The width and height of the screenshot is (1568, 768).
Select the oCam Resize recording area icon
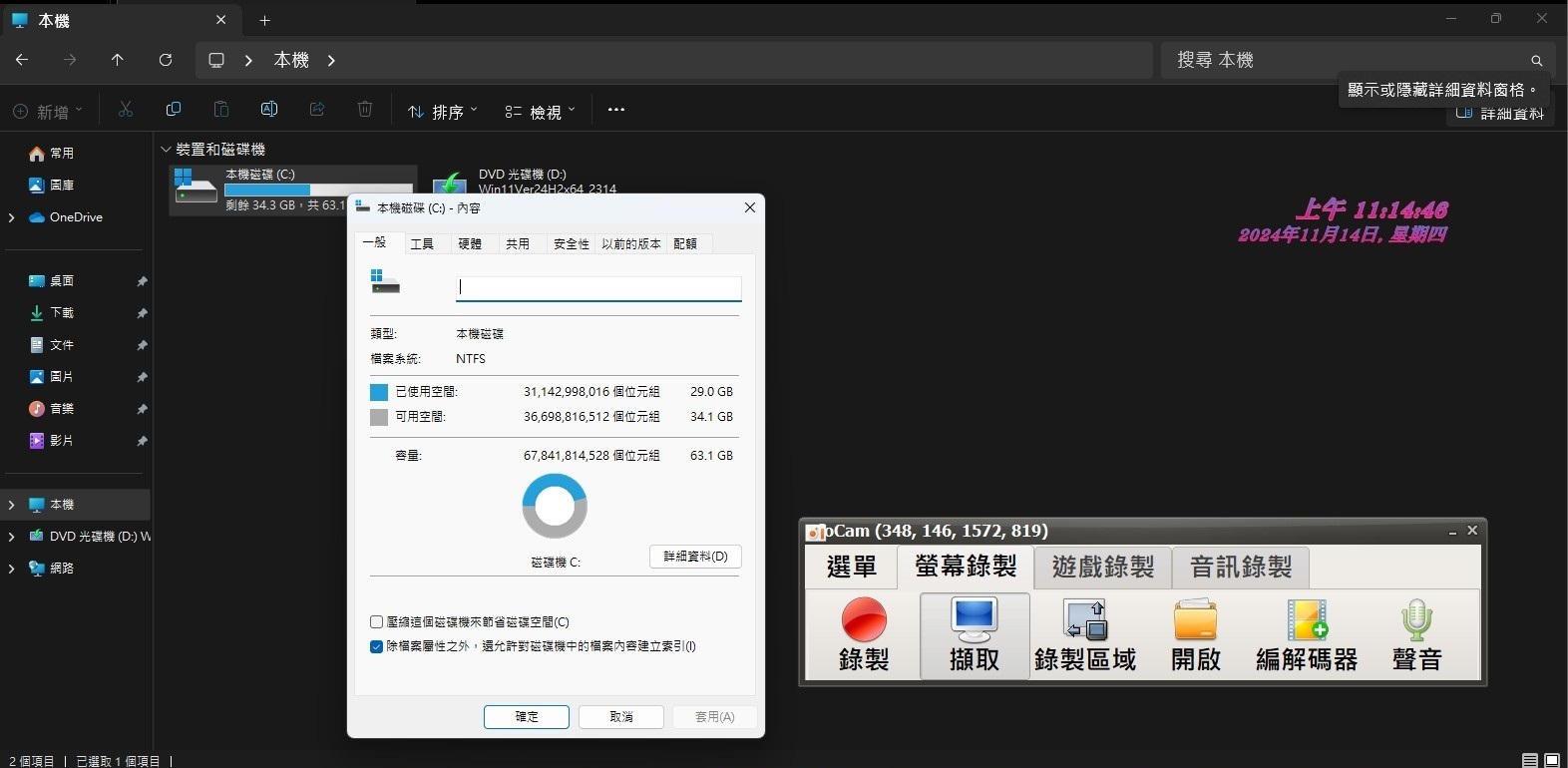point(1084,621)
